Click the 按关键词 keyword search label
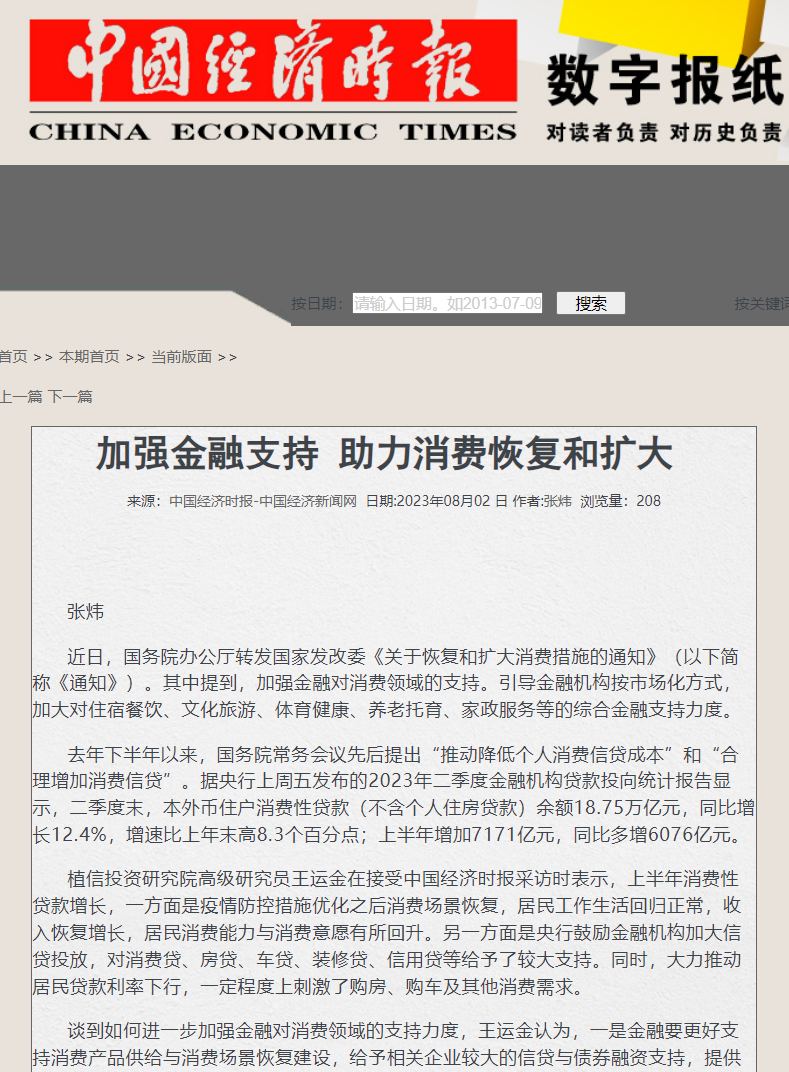Viewport: 789px width, 1072px height. point(761,303)
